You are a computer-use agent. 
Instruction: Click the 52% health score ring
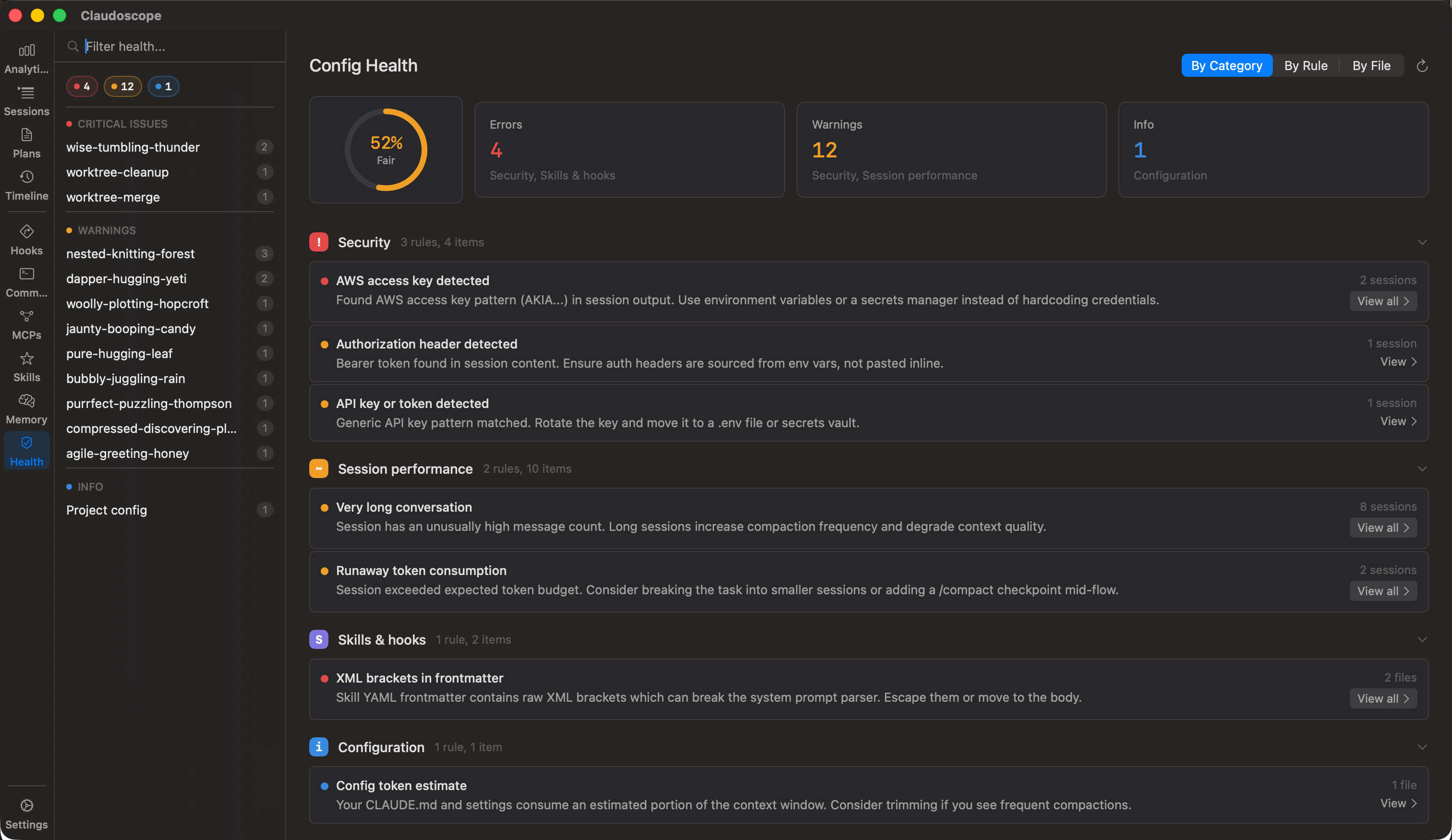coord(386,149)
